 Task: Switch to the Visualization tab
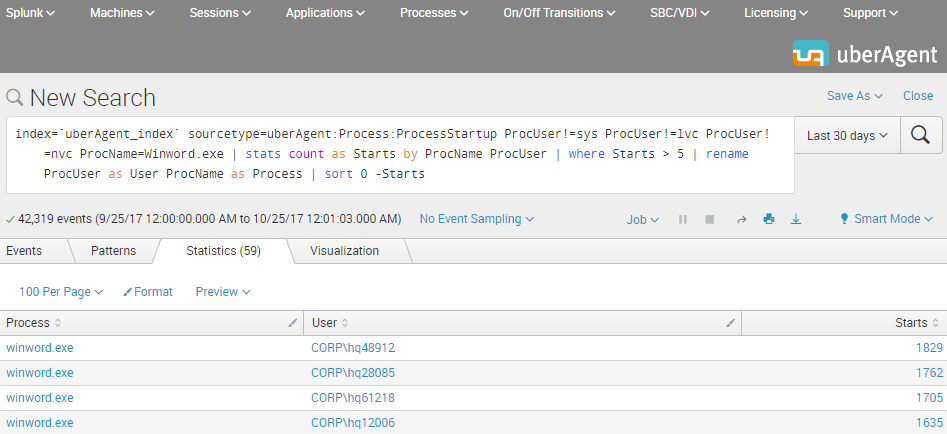click(x=344, y=251)
